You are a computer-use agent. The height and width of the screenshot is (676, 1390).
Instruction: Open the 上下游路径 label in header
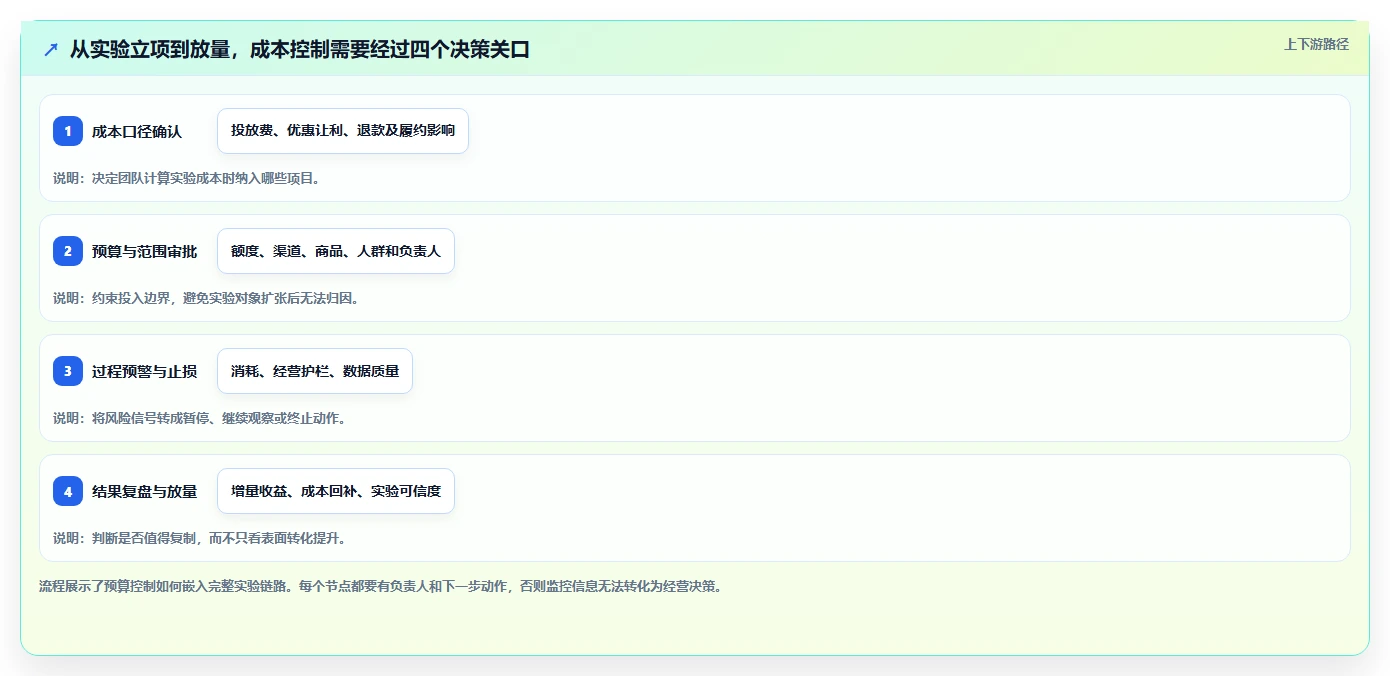[x=1316, y=44]
